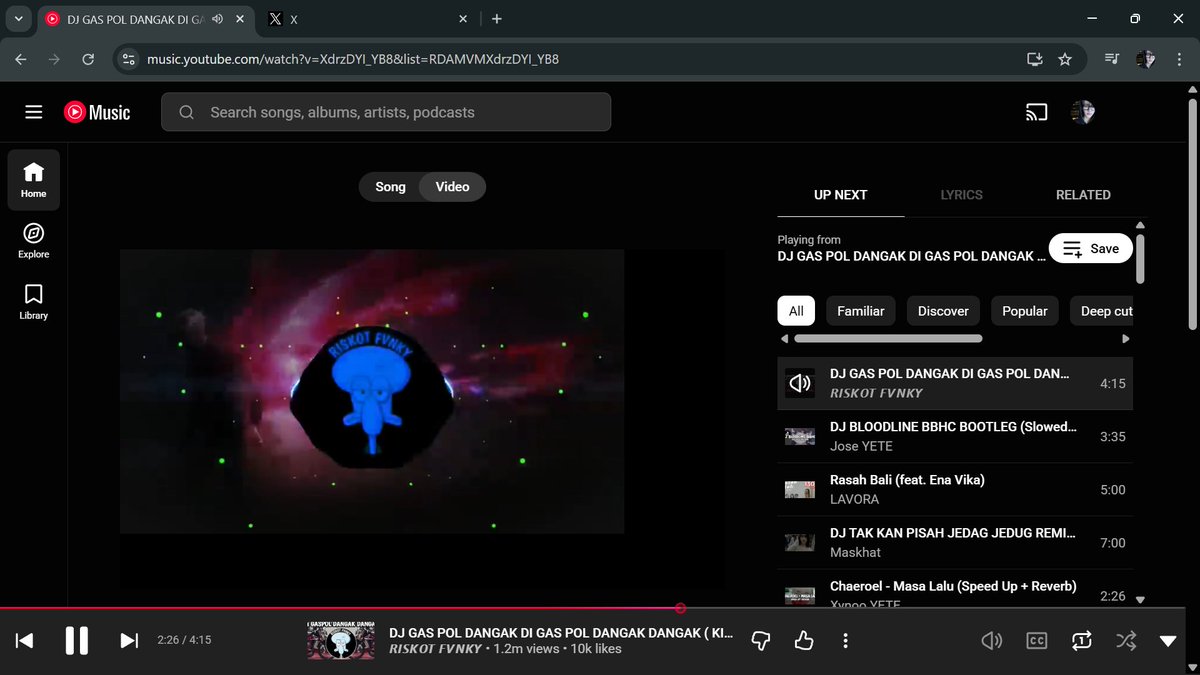Select the Discover filter chip
Image resolution: width=1200 pixels, height=675 pixels.
coord(943,311)
